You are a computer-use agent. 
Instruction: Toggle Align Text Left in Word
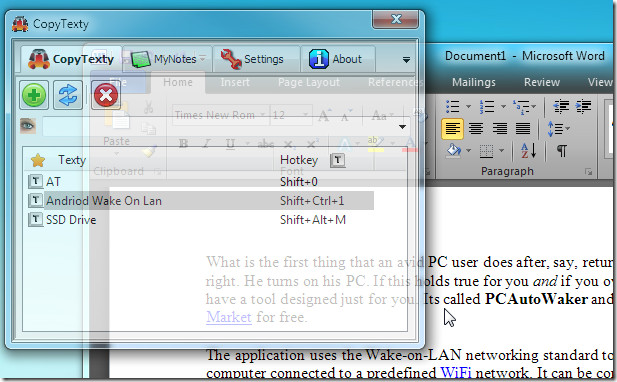[452, 129]
